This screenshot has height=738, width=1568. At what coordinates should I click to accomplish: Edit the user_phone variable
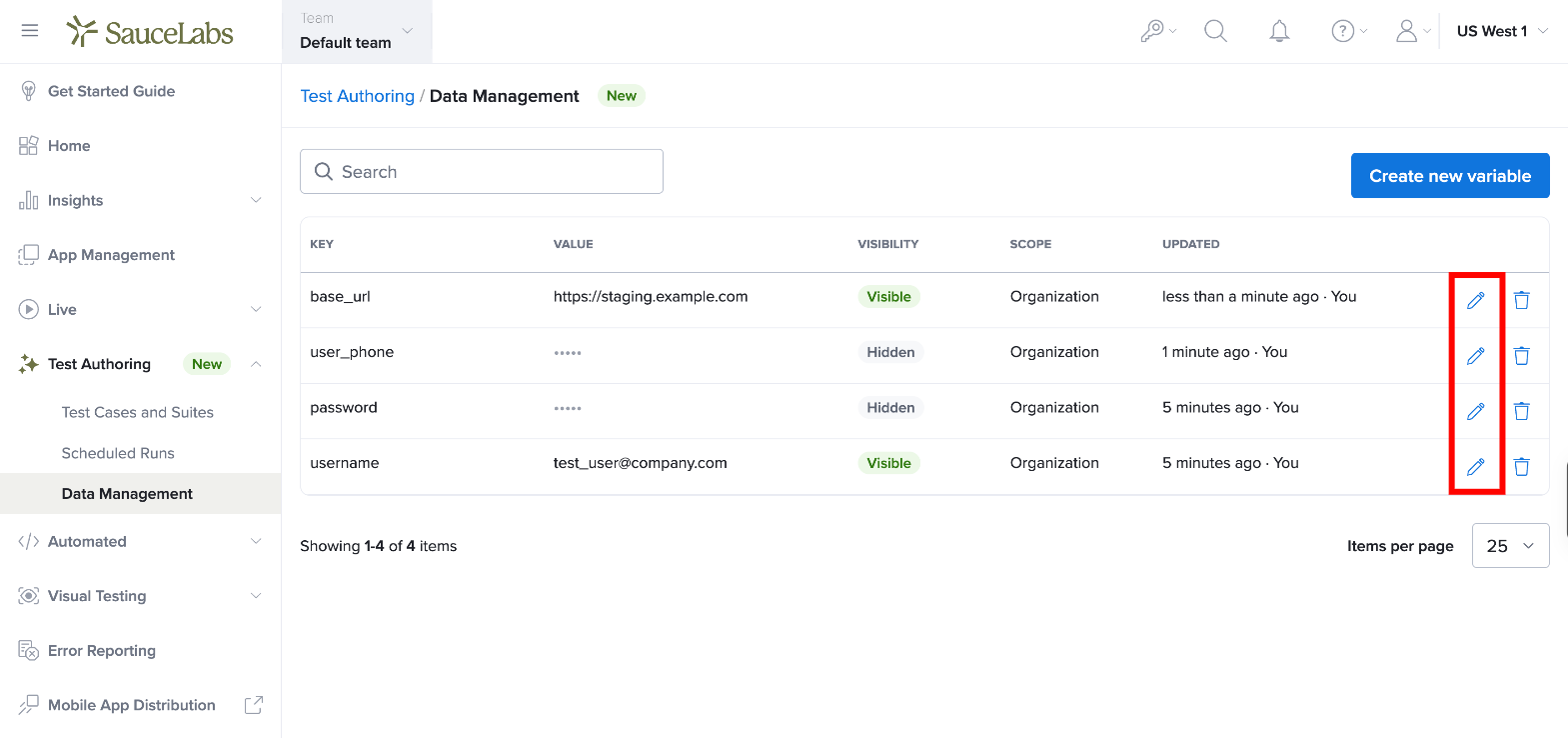pyautogui.click(x=1475, y=356)
